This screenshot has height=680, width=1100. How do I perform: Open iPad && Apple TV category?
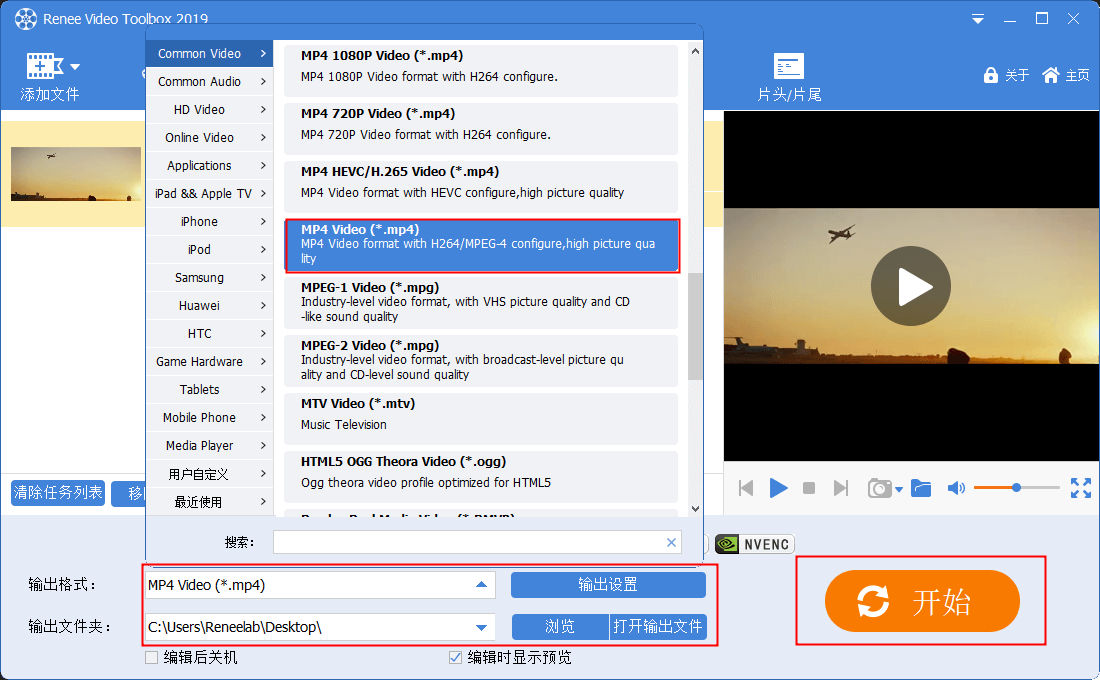[x=210, y=194]
